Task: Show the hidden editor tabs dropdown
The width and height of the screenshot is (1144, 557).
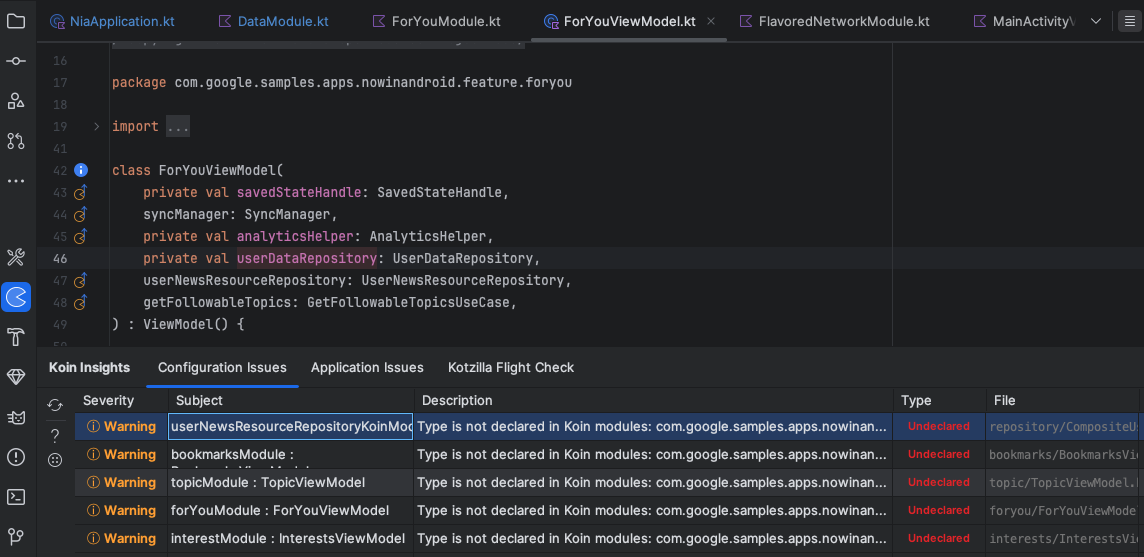Action: pyautogui.click(x=1096, y=21)
